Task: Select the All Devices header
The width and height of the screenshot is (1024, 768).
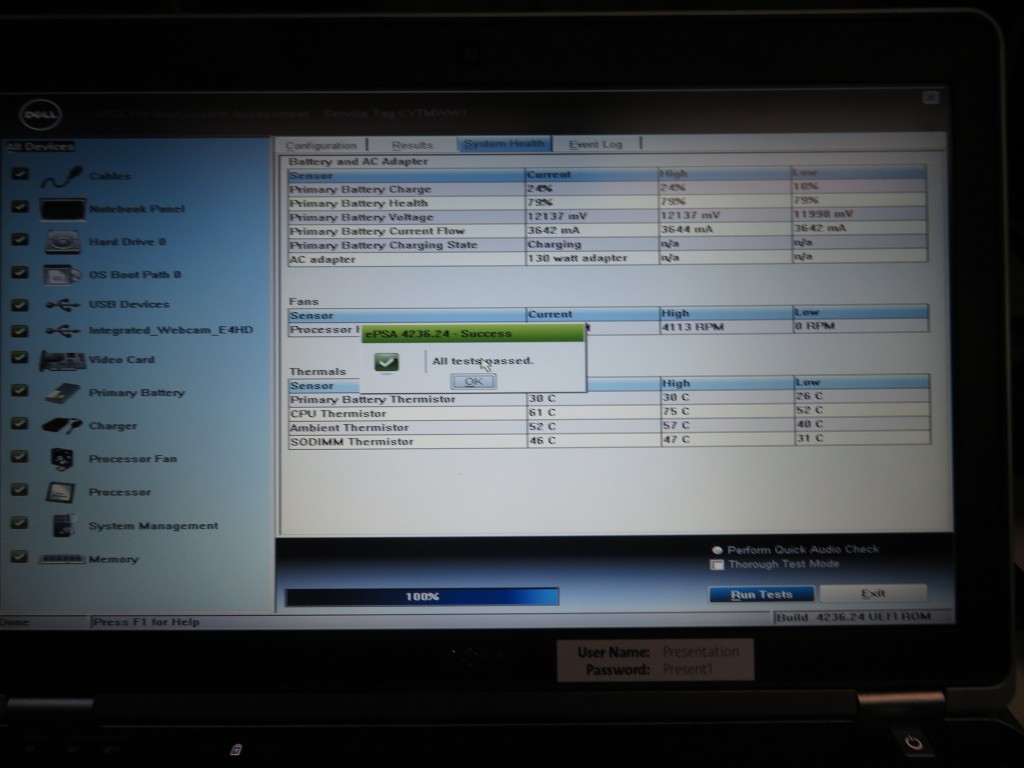Action: click(x=40, y=146)
